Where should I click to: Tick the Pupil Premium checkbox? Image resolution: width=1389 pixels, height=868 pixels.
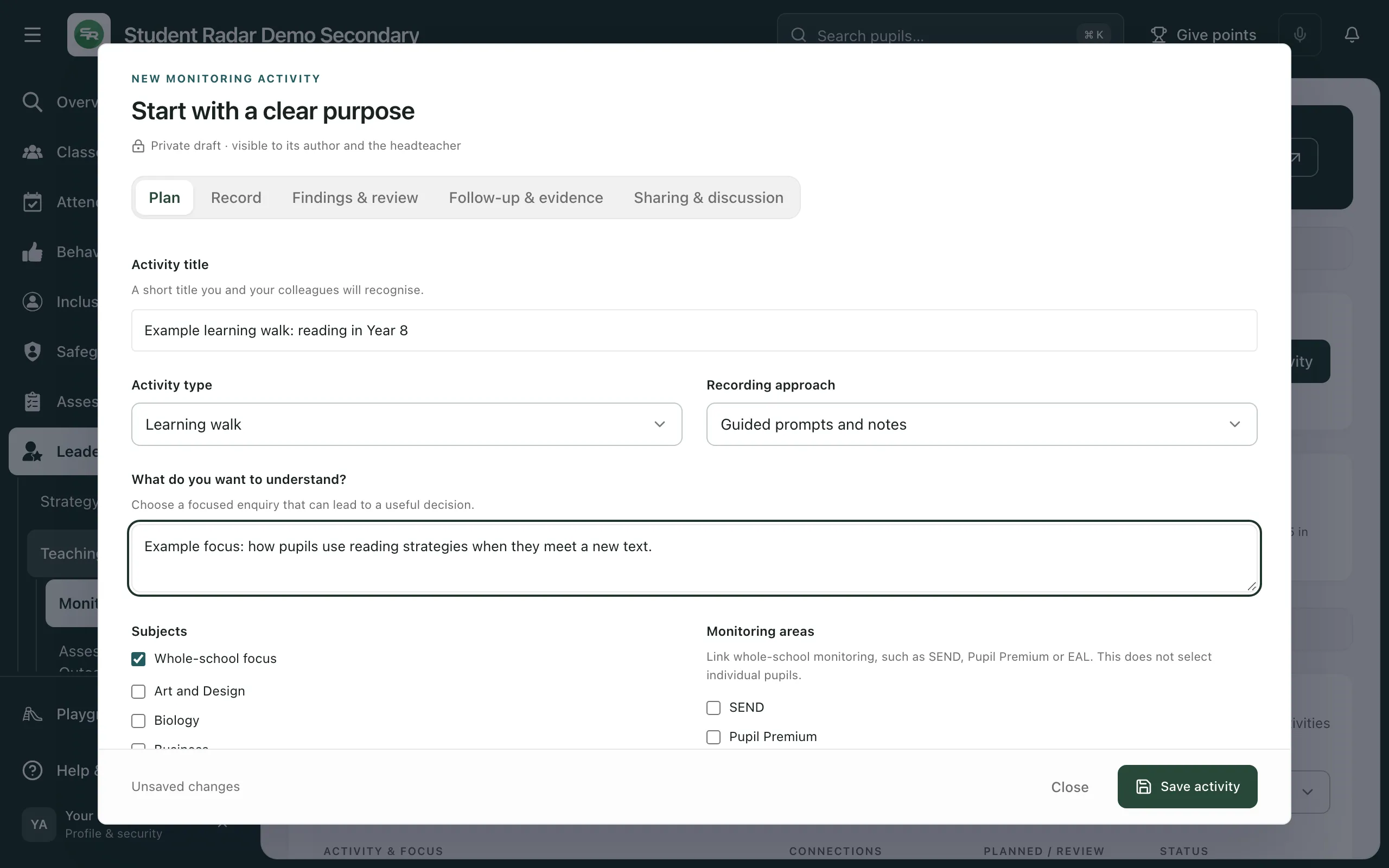click(x=713, y=737)
